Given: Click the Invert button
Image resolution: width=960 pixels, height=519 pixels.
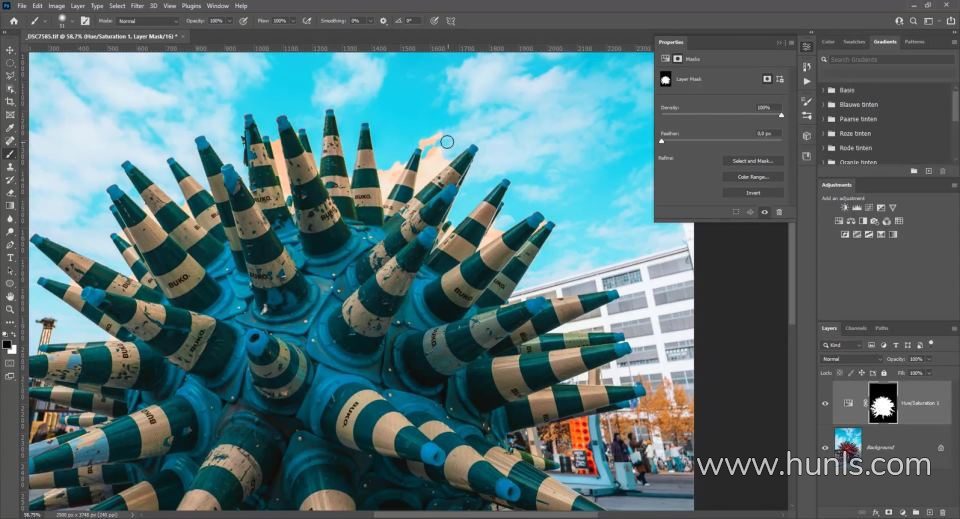Looking at the screenshot, I should [x=753, y=193].
